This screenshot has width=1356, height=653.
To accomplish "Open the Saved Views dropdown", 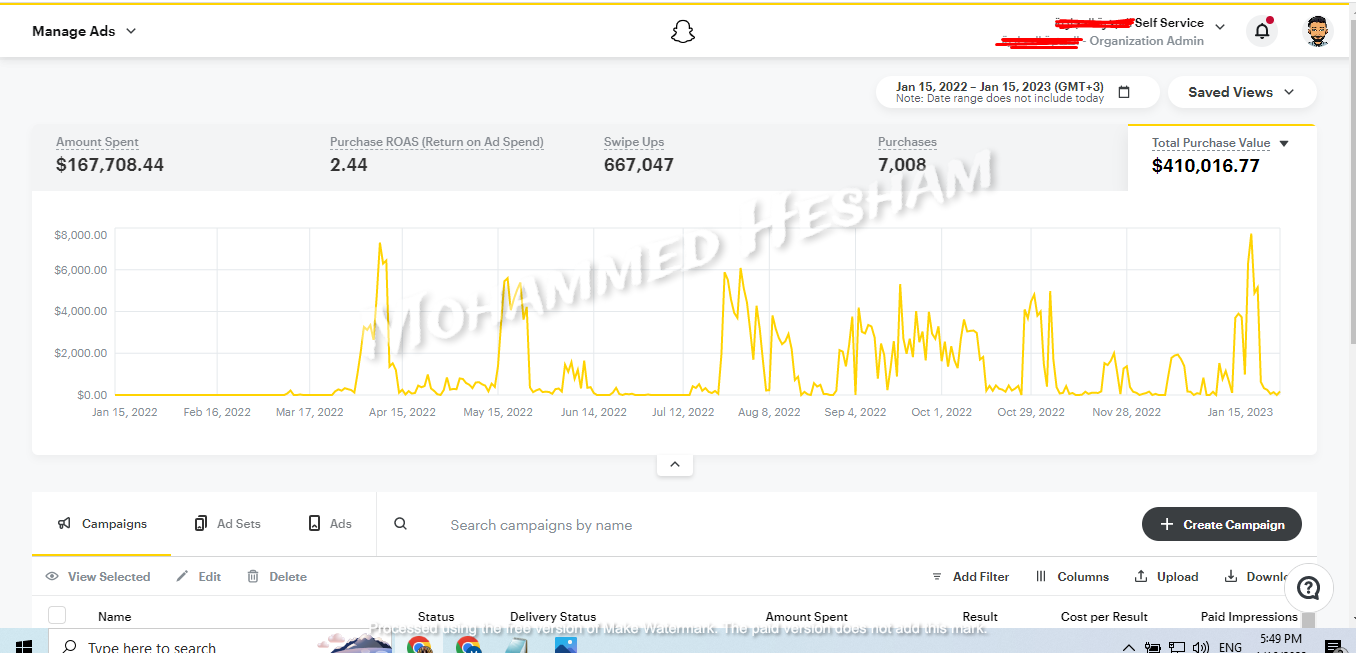I will [x=1241, y=92].
